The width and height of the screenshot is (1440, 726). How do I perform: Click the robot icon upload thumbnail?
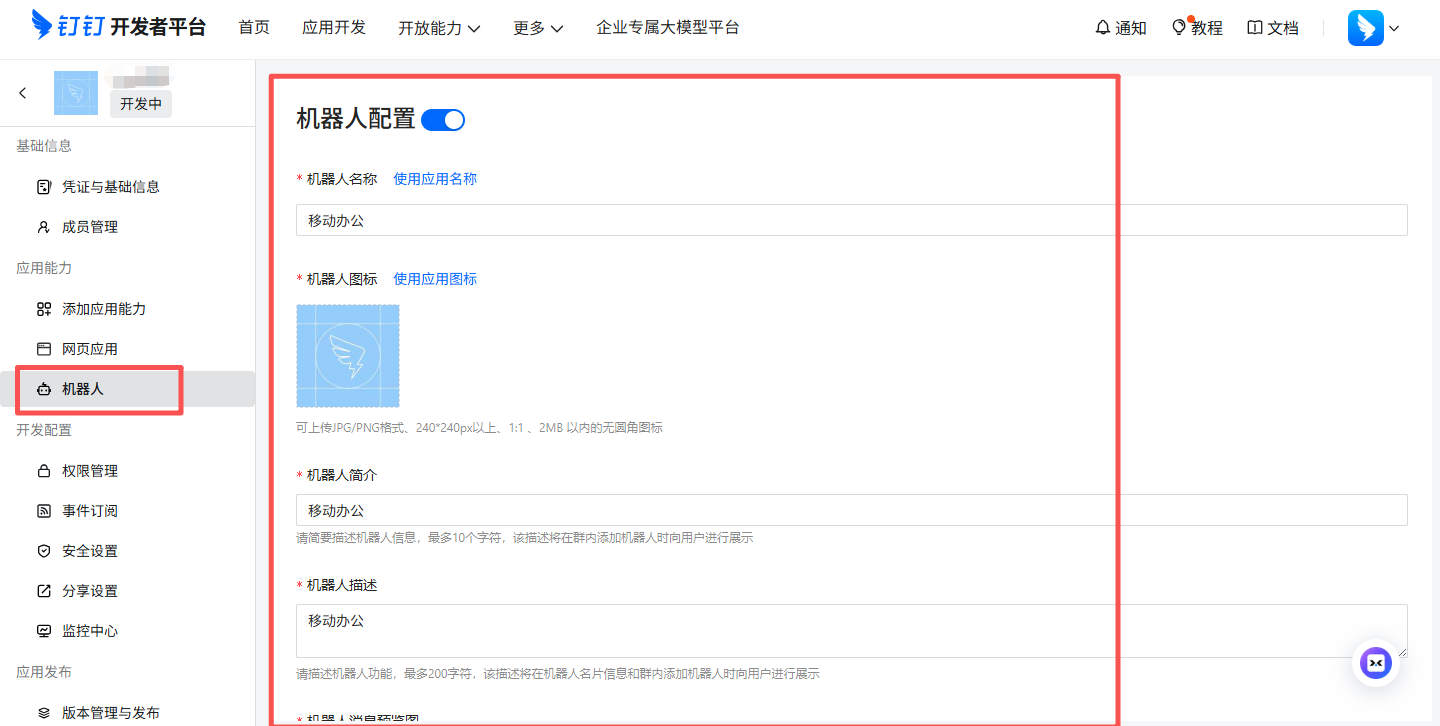pyautogui.click(x=348, y=356)
